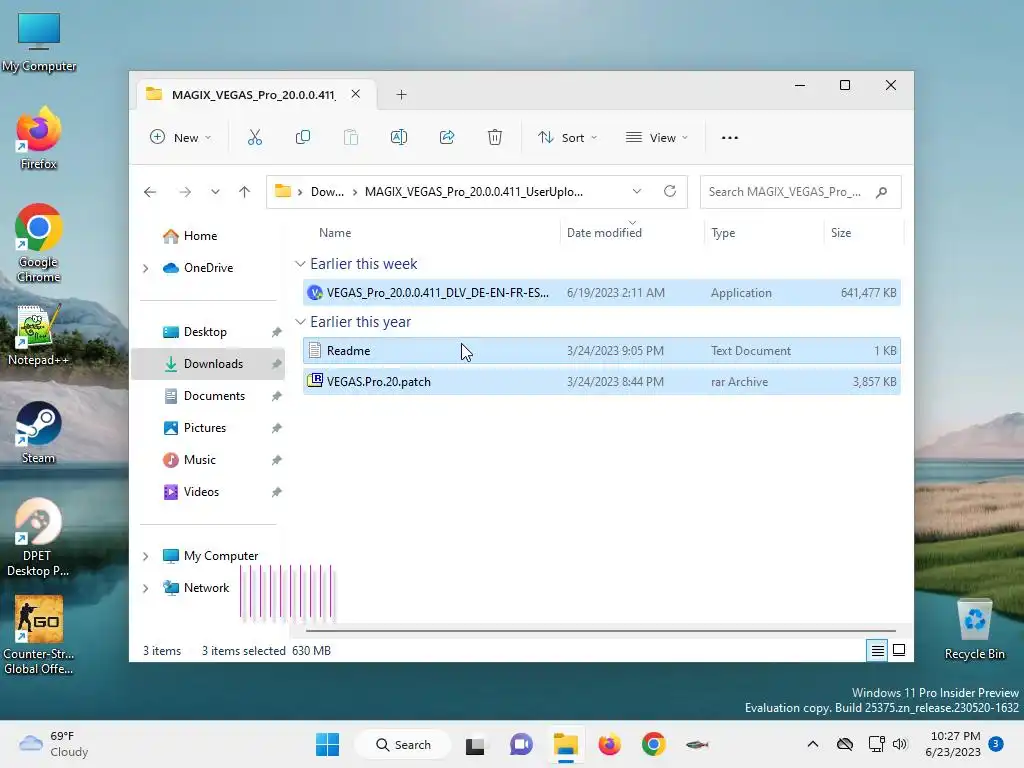Click the volume speaker tray icon
1024x768 pixels.
[900, 744]
